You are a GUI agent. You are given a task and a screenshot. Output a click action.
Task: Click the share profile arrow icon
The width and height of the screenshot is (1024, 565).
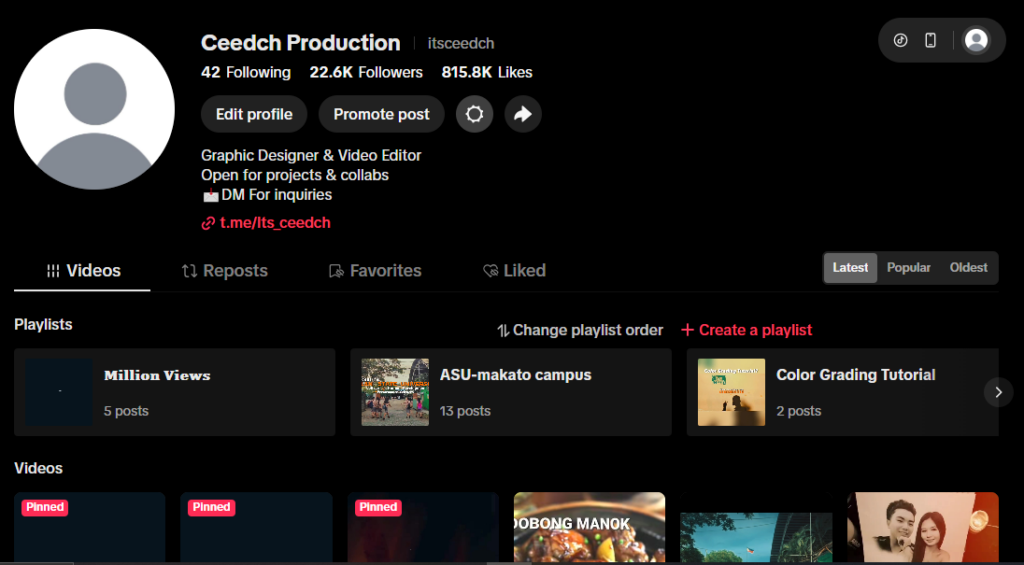click(x=522, y=114)
